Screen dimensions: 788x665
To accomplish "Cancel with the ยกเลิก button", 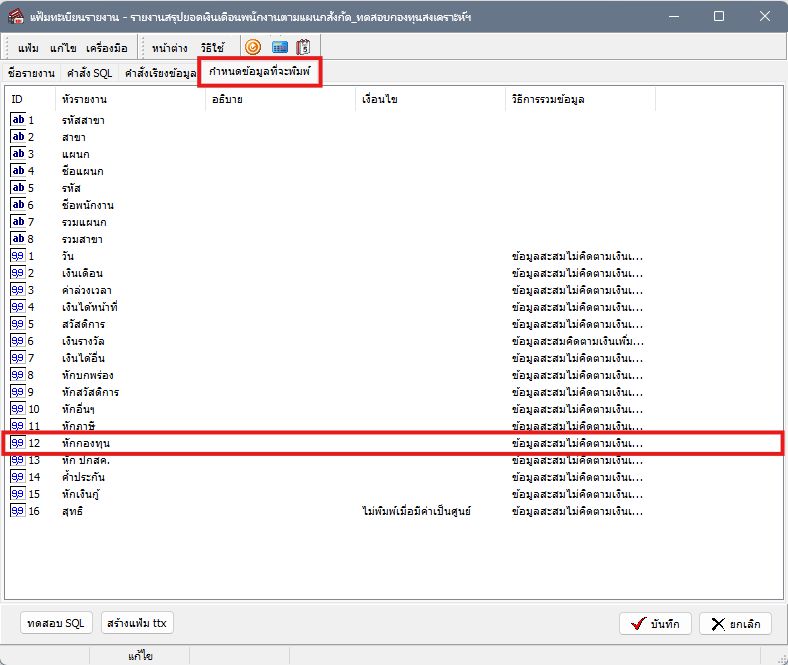I will coord(735,624).
